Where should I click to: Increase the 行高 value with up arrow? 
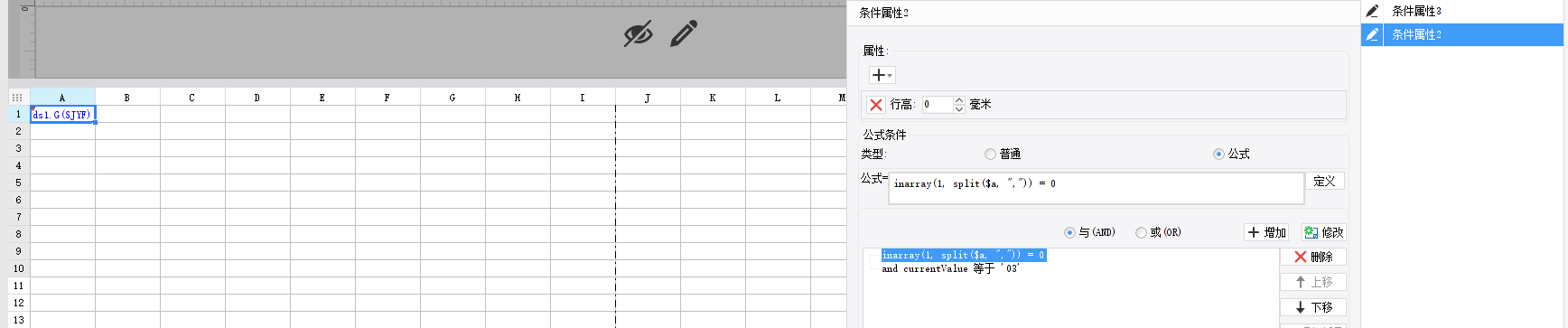[x=959, y=100]
